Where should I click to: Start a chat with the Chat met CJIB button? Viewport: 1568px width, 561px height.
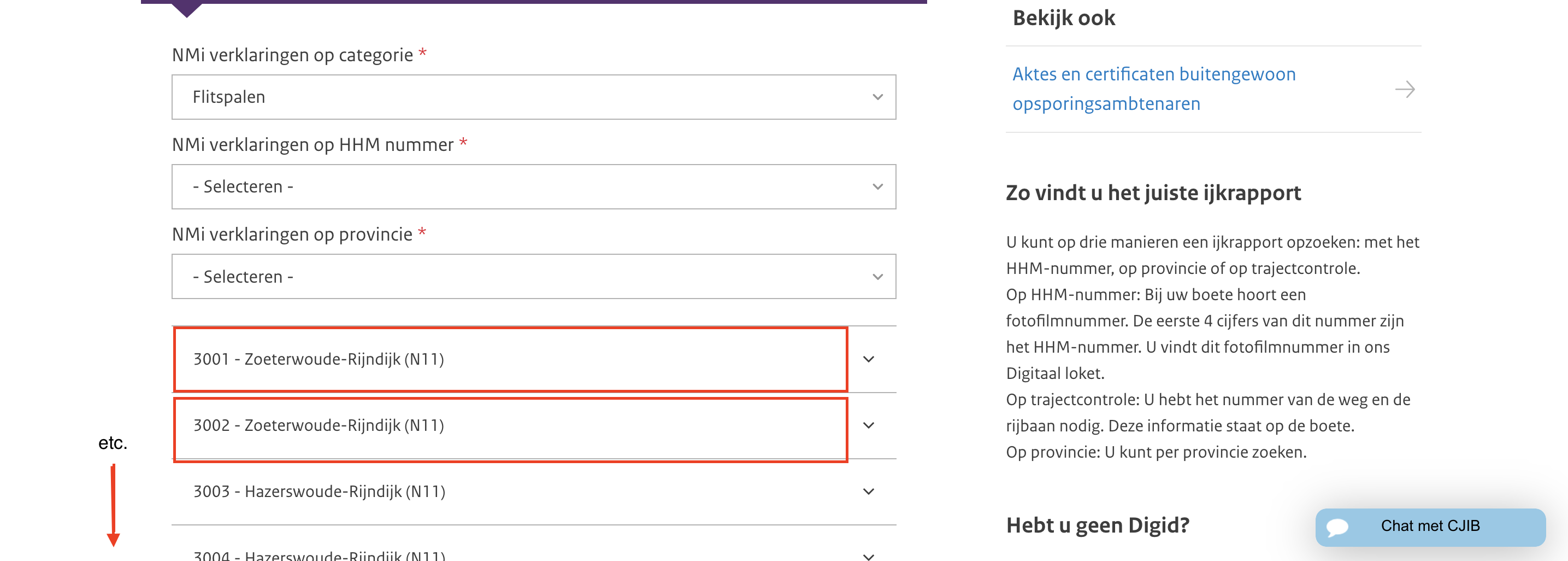(1430, 525)
